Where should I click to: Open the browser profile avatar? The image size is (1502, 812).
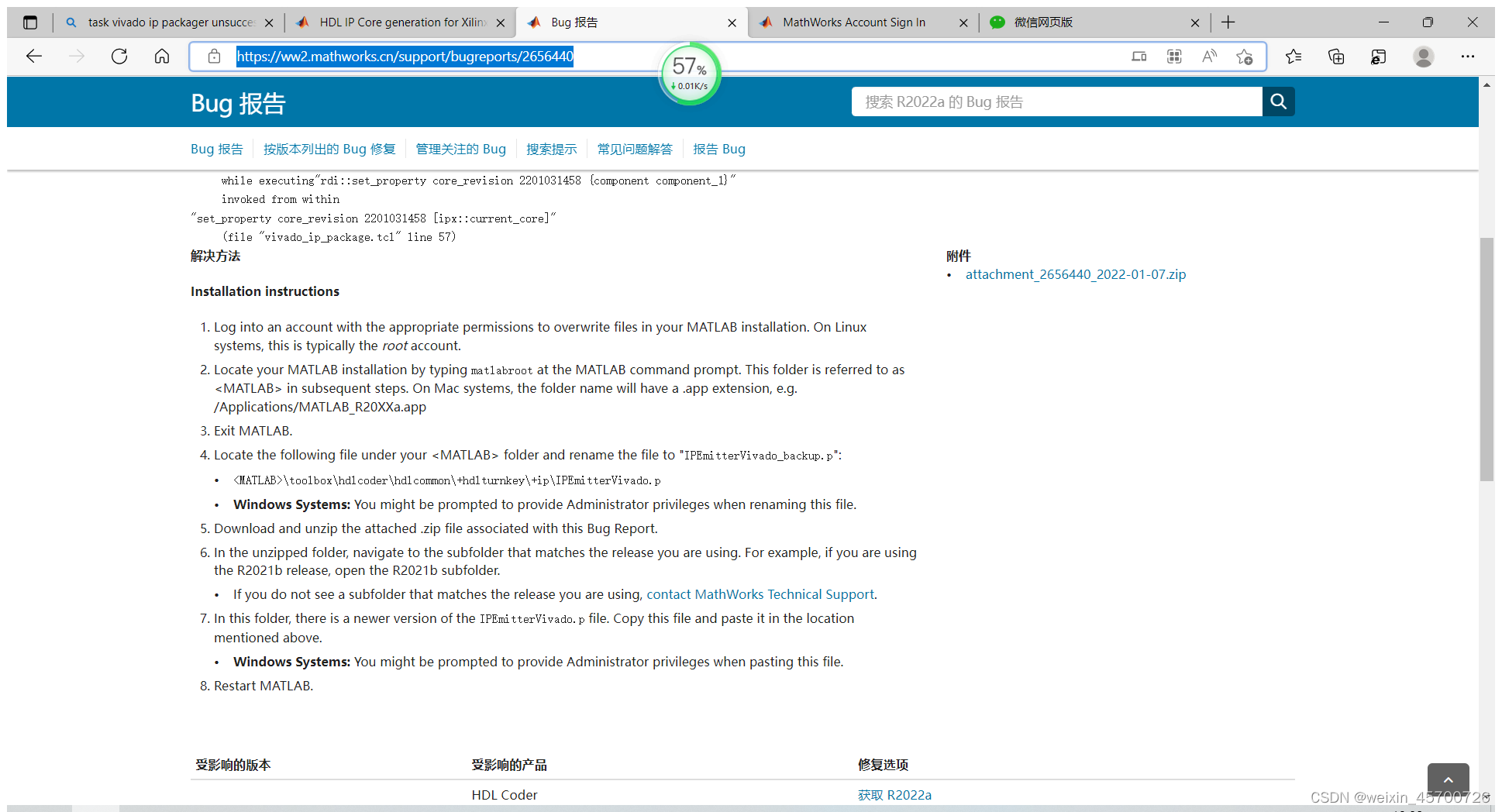pyautogui.click(x=1424, y=56)
